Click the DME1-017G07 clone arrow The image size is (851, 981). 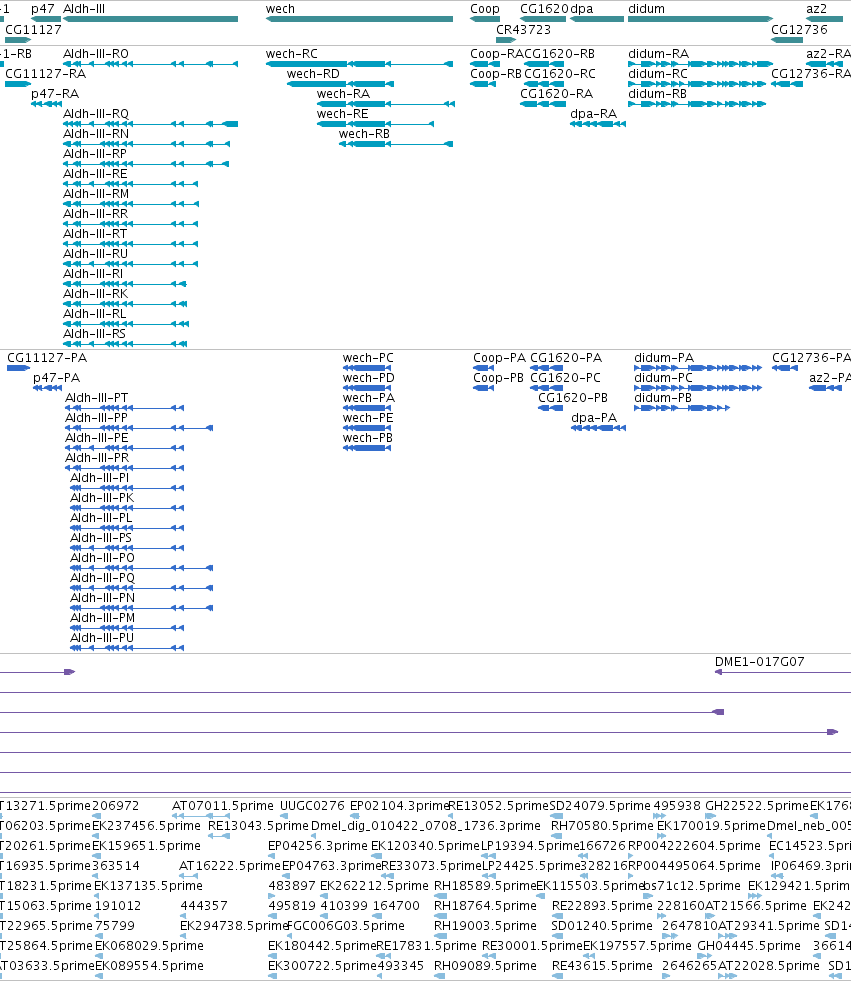(783, 672)
